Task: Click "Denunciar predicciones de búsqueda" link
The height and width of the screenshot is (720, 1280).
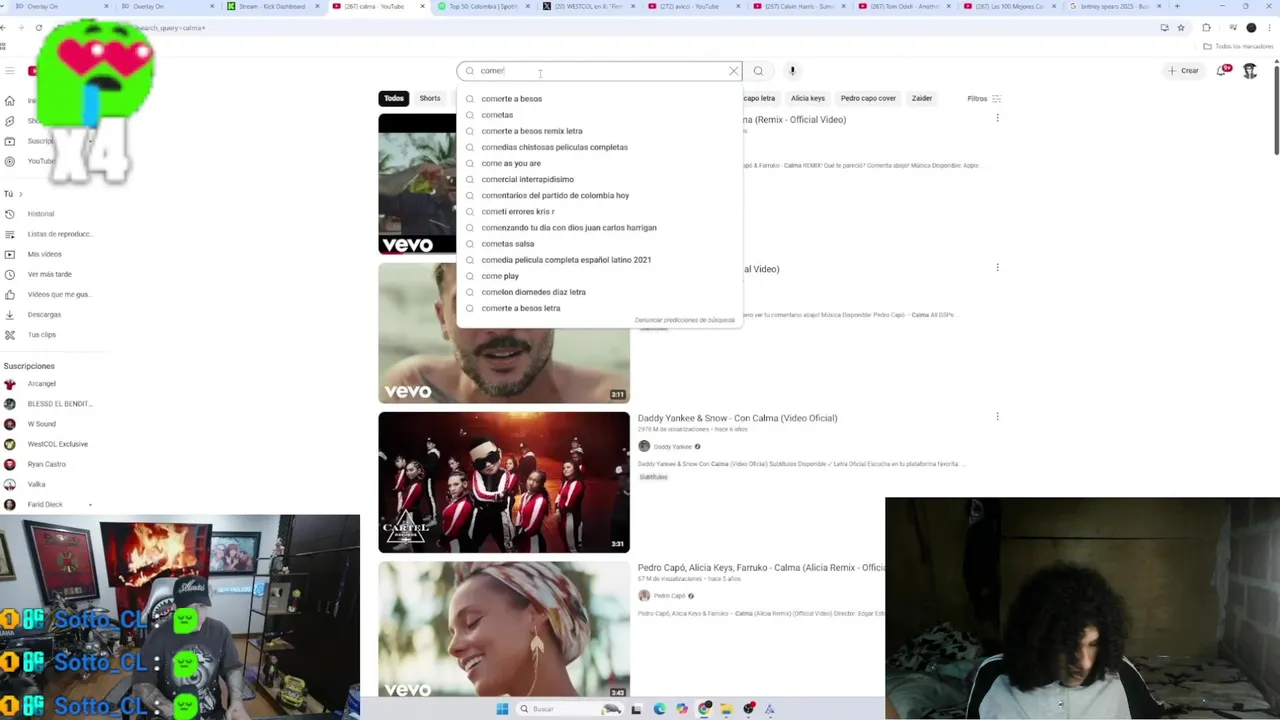Action: [x=685, y=320]
